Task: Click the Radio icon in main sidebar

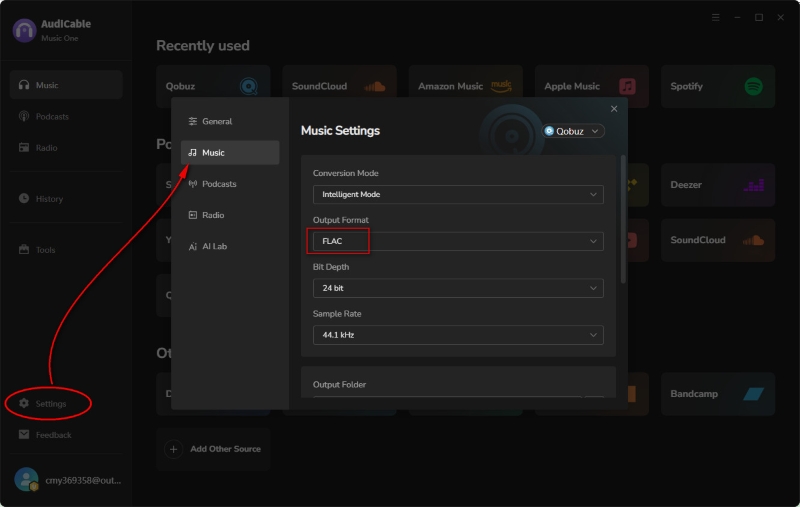Action: pyautogui.click(x=24, y=147)
